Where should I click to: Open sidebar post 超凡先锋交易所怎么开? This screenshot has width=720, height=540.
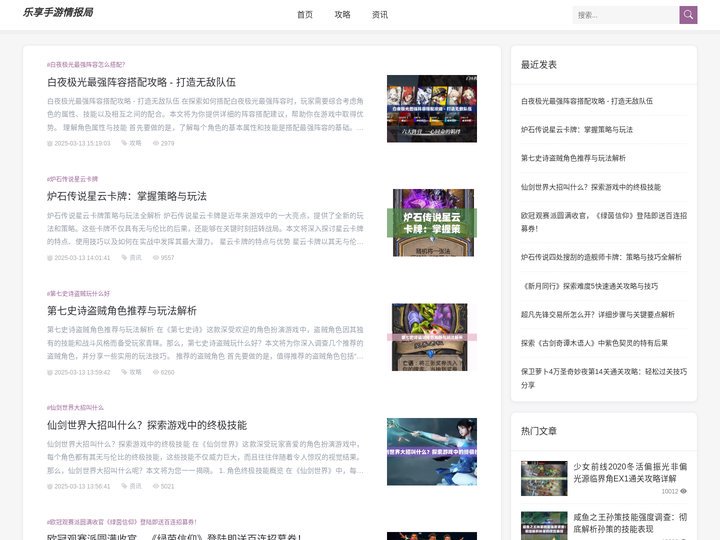coord(597,315)
